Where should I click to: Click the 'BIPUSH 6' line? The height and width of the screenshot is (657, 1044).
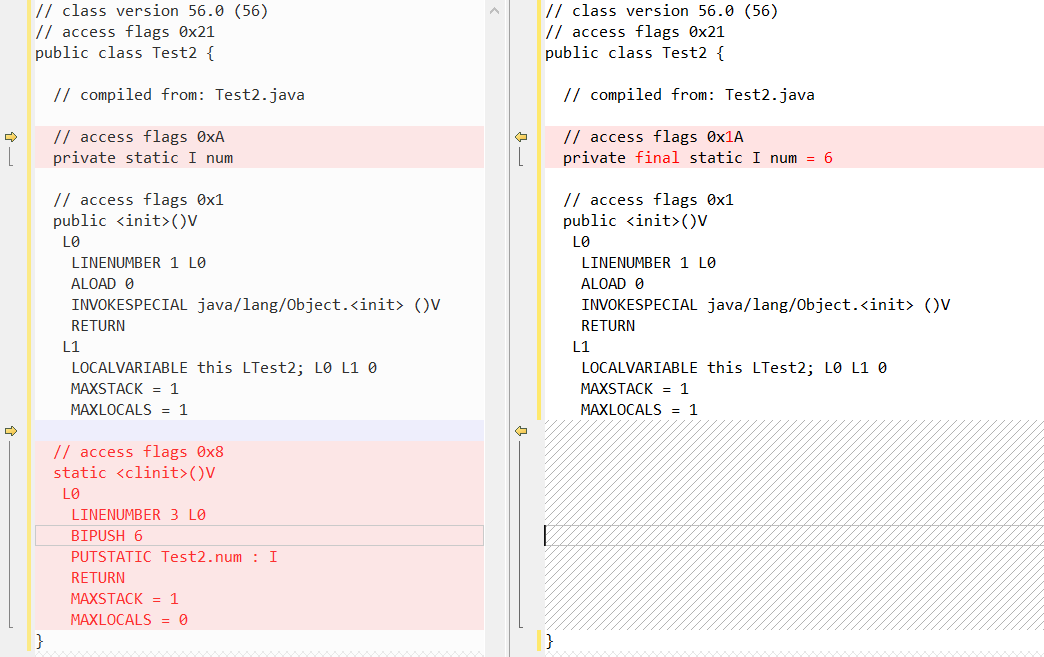[x=107, y=536]
